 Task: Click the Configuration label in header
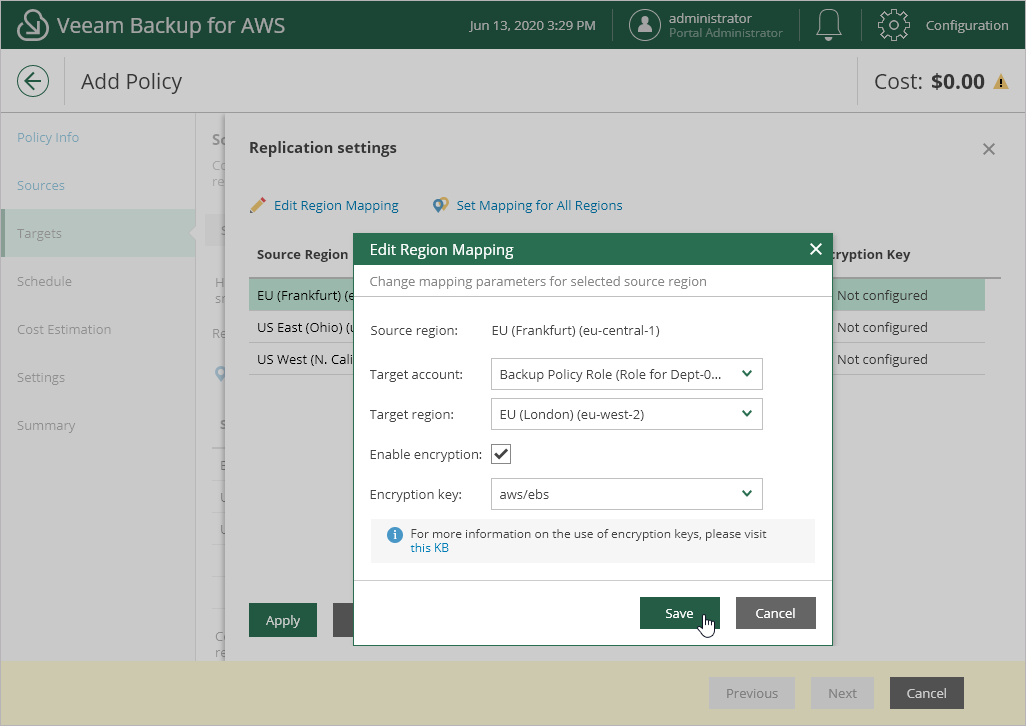(x=966, y=26)
